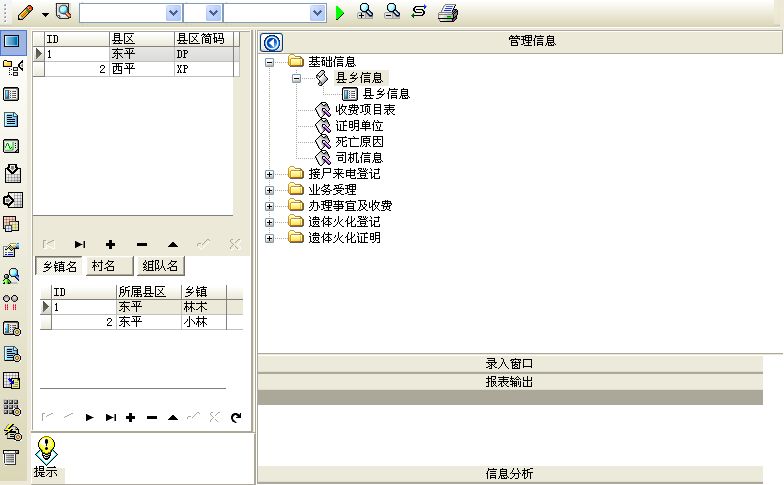The height and width of the screenshot is (485, 784).
Task: Collapse the 县乡信息 tree node
Action: click(x=296, y=78)
